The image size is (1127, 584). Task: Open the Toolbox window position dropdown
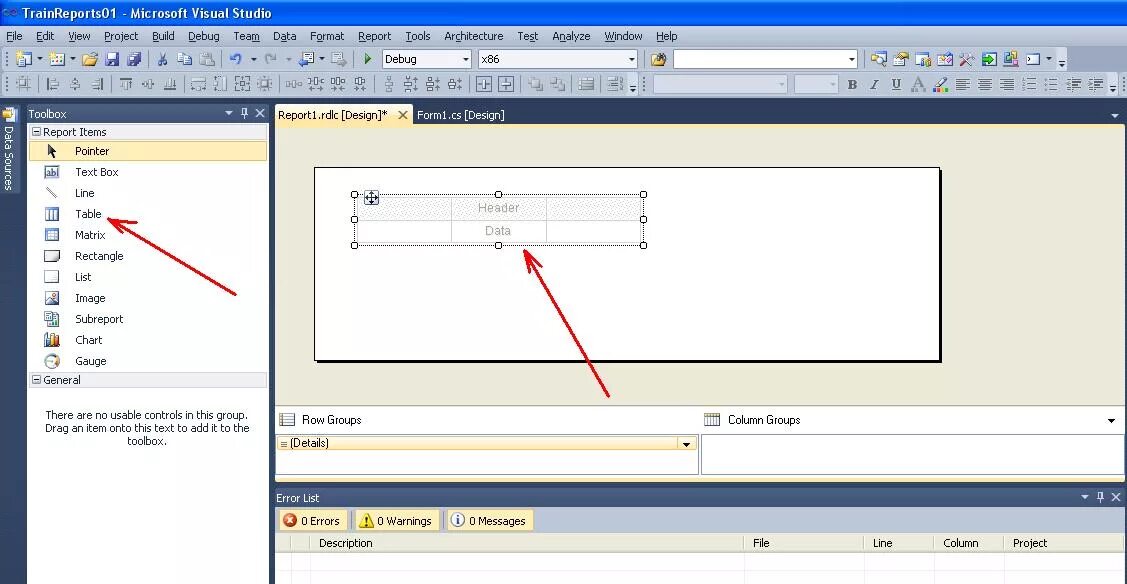[x=229, y=113]
